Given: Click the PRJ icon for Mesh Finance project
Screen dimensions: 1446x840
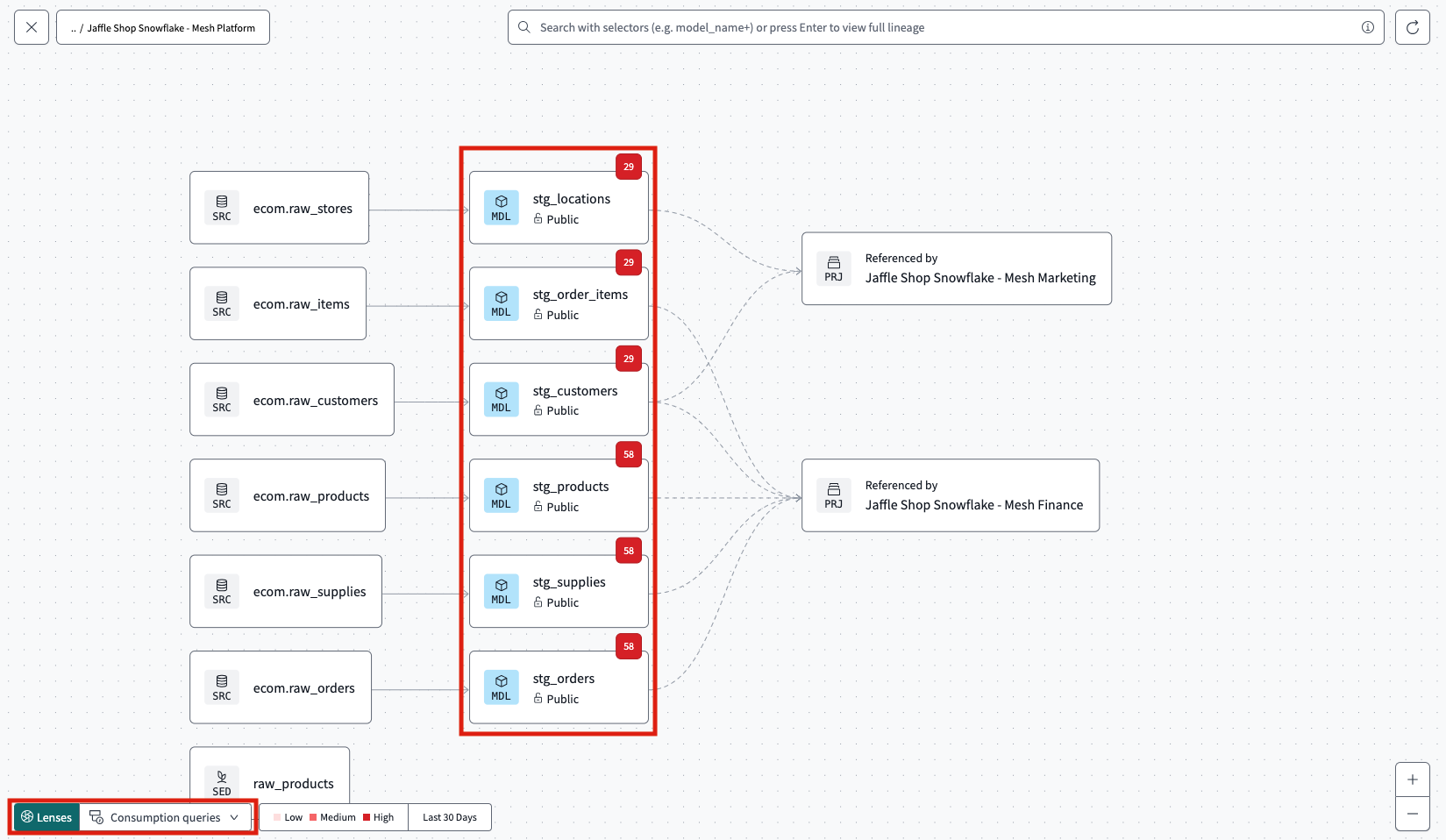Looking at the screenshot, I should pyautogui.click(x=833, y=495).
